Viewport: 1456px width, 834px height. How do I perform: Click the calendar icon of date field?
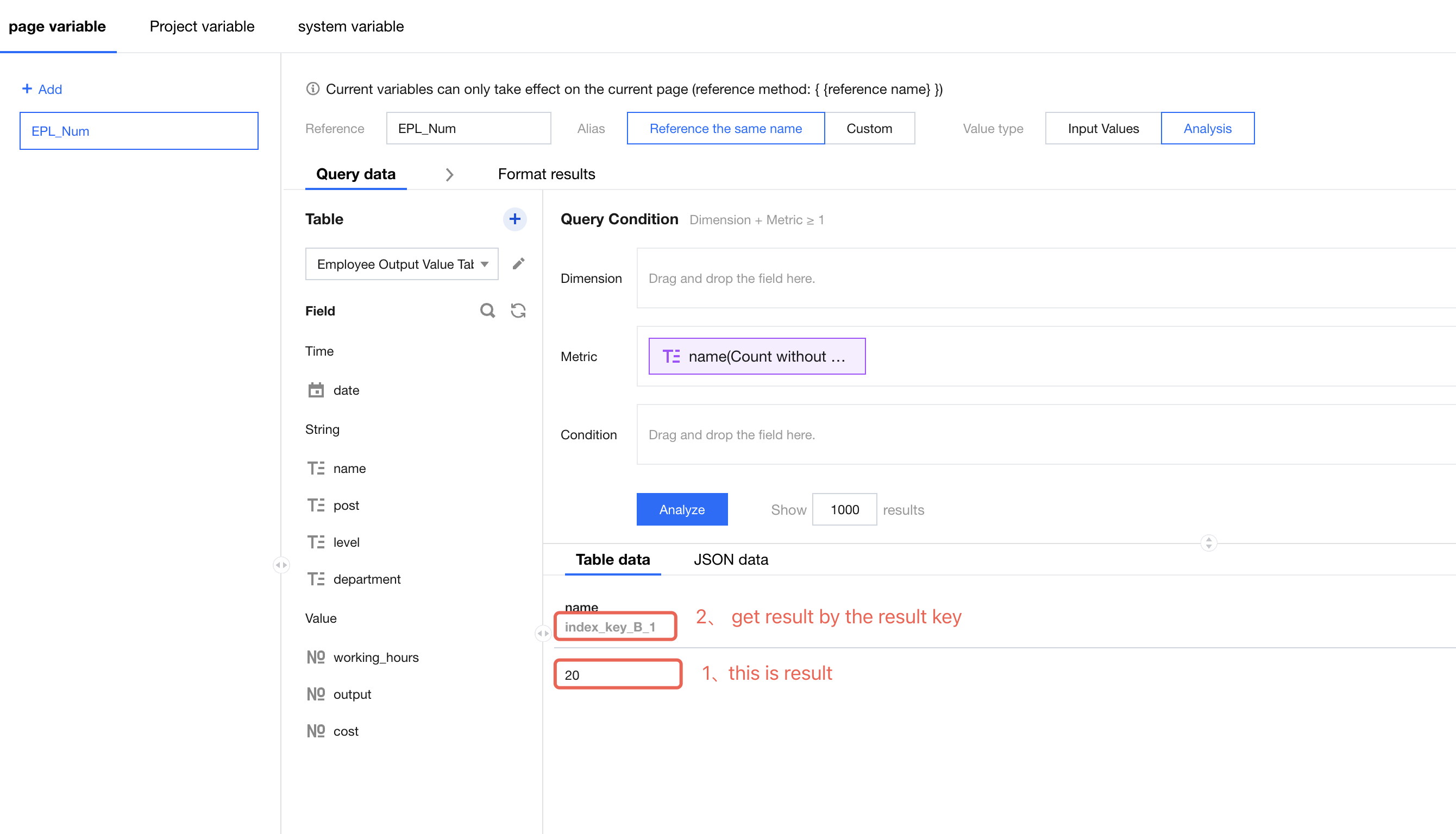(x=316, y=390)
